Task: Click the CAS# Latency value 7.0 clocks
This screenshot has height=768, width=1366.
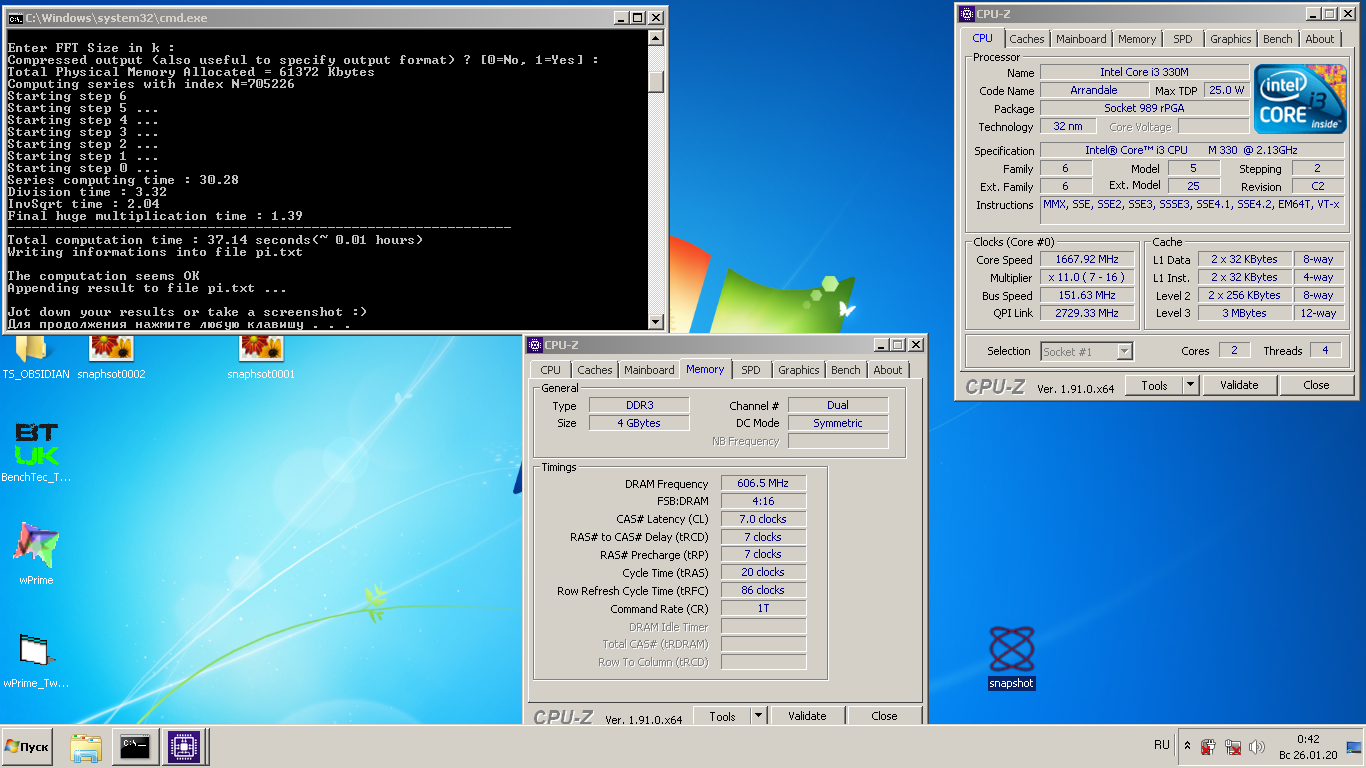Action: [763, 519]
